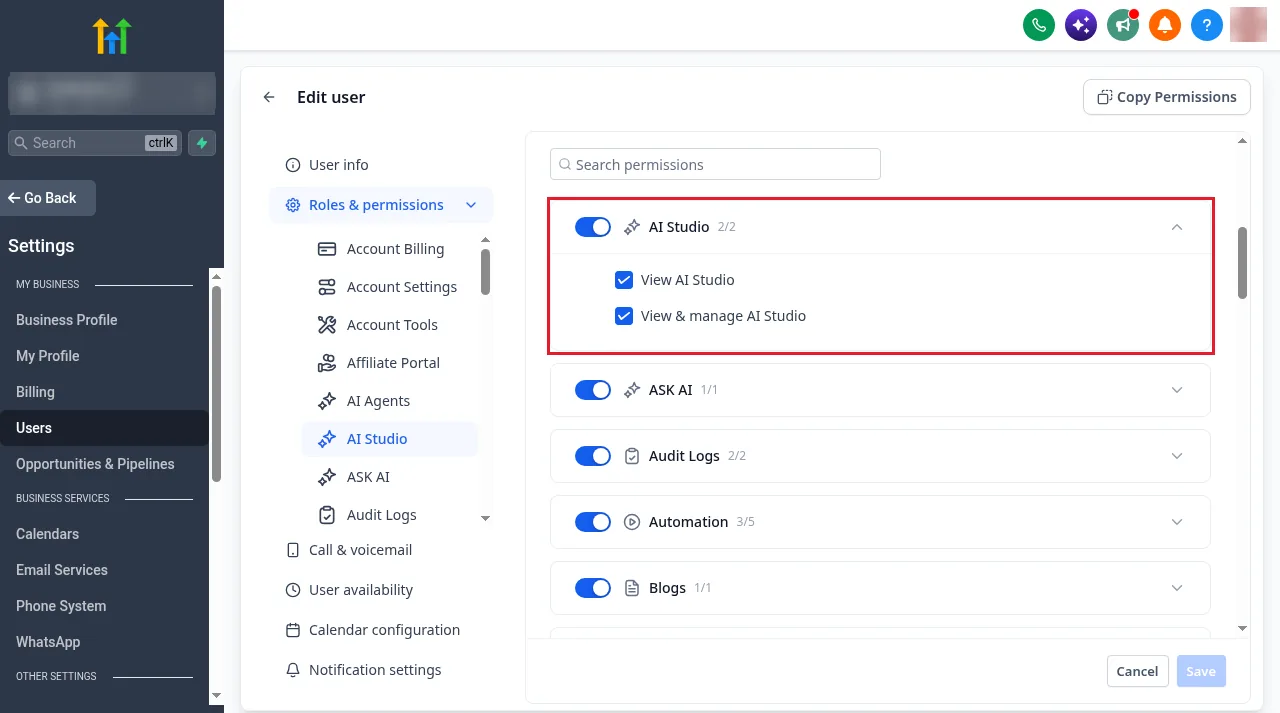Open Business Profile settings
This screenshot has height=713, width=1280.
[67, 320]
